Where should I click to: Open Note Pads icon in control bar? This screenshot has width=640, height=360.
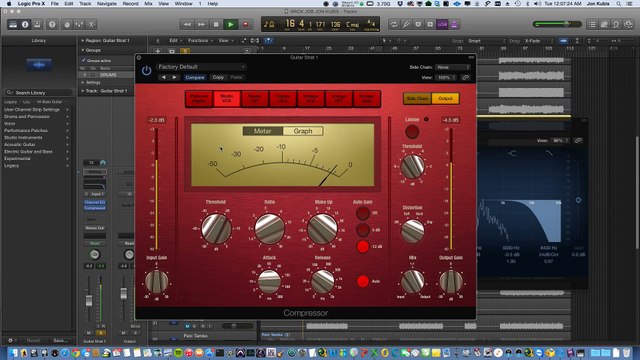tap(604, 24)
